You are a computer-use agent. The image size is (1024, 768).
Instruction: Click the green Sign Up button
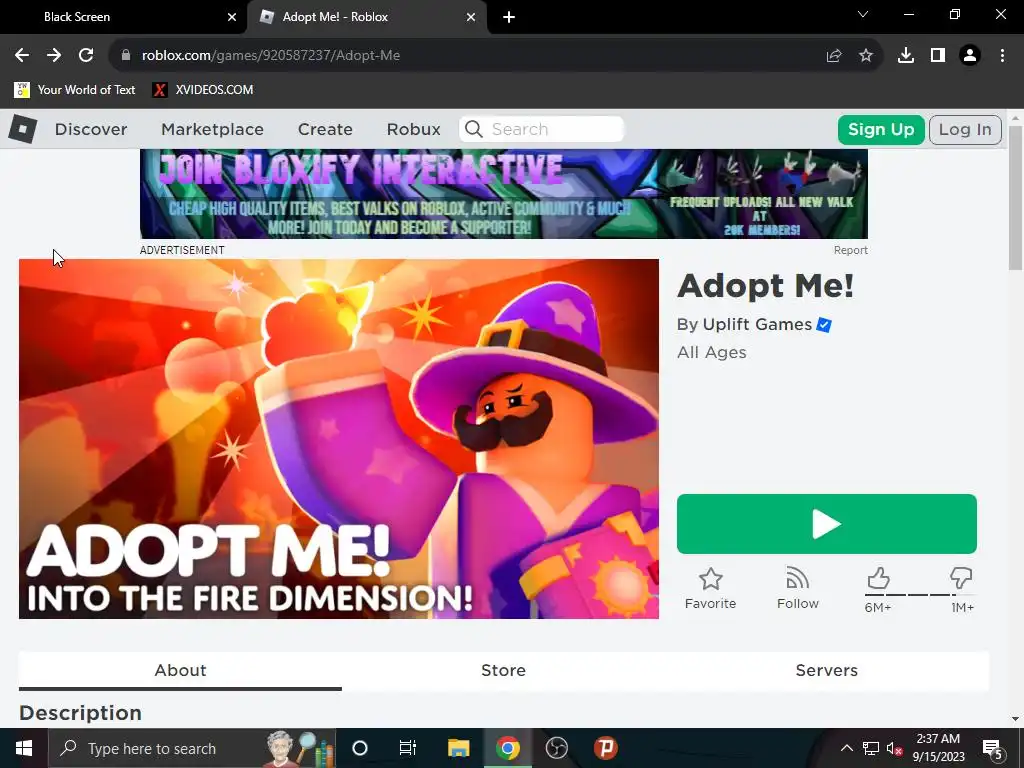[x=881, y=129]
